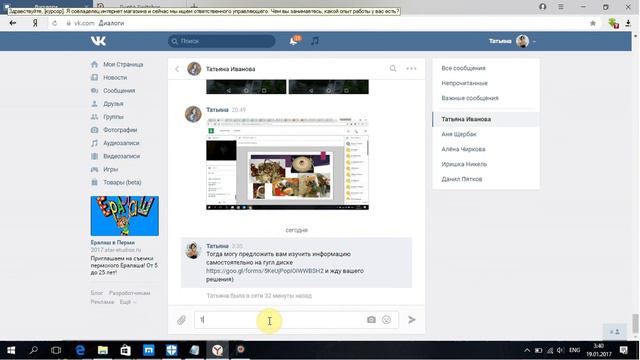Click the ENG language indicator
The height and width of the screenshot is (360, 640).
pos(574,350)
